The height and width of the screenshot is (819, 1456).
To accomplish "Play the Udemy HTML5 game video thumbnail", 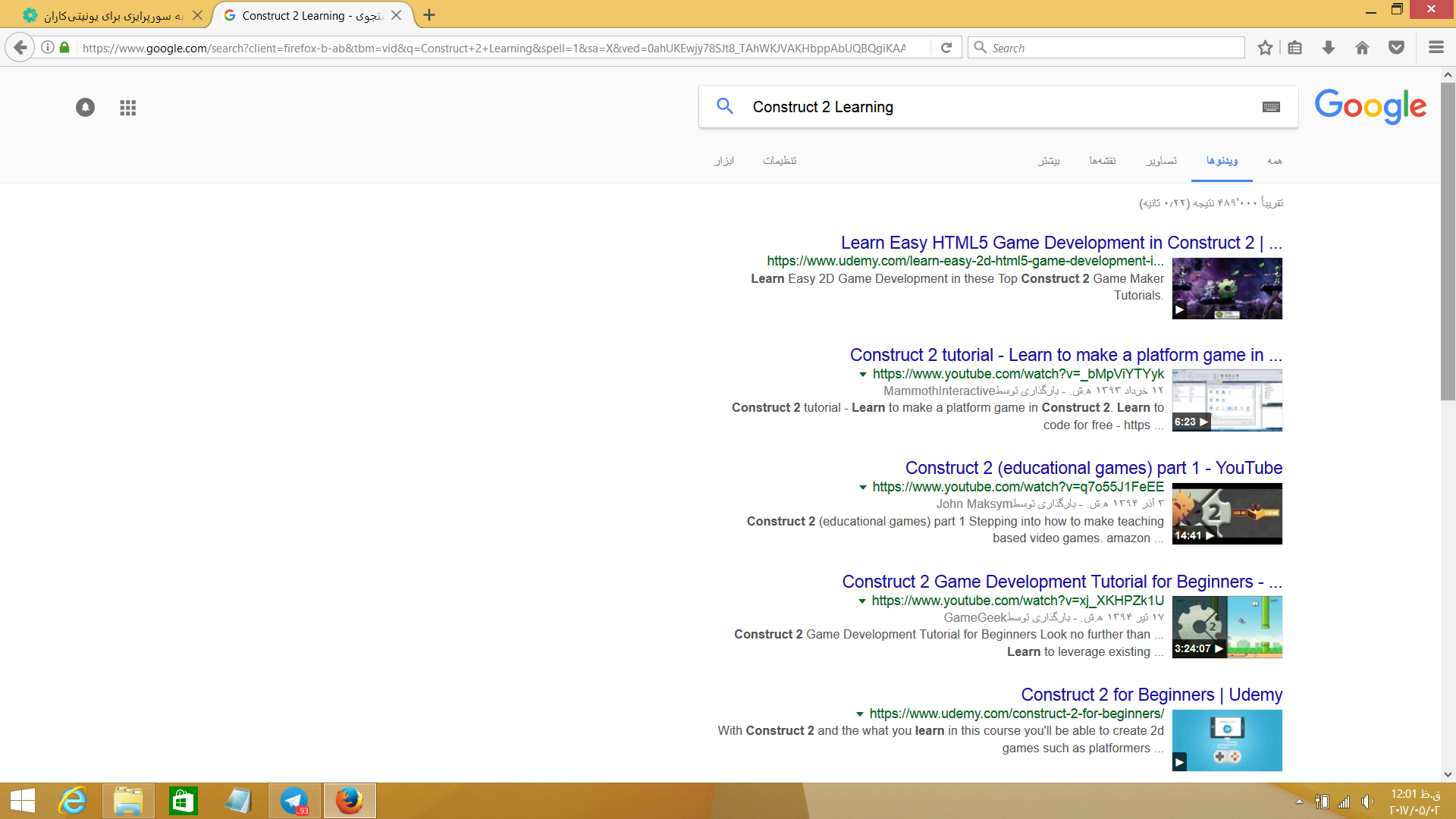I will [x=1227, y=288].
